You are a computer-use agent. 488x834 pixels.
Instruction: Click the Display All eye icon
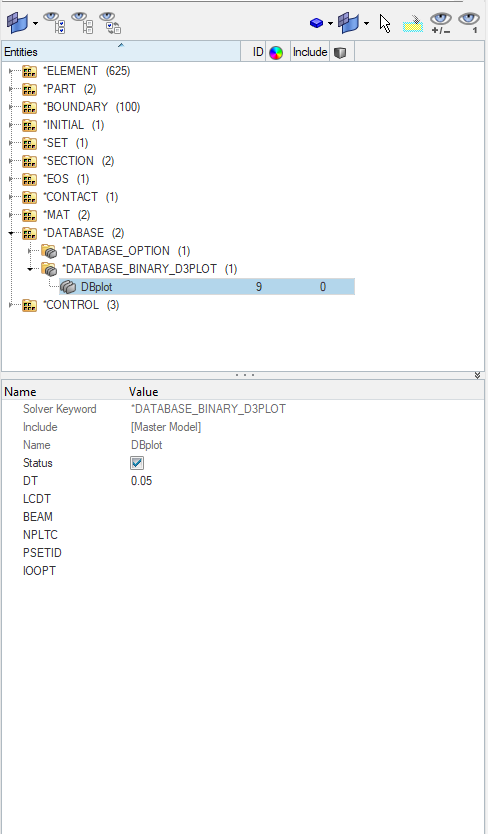(54, 23)
